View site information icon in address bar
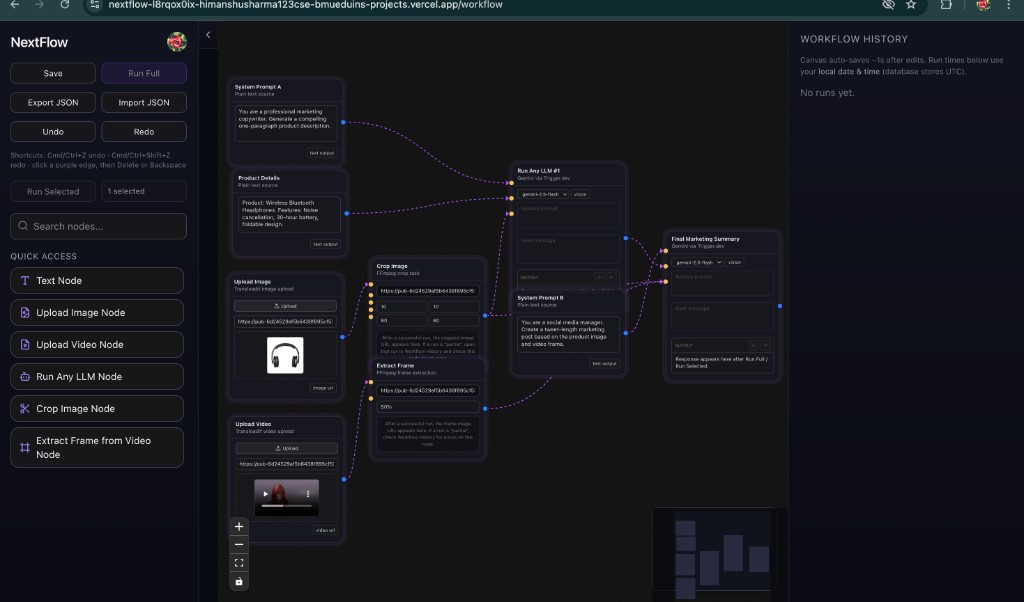The width and height of the screenshot is (1024, 602). coord(95,5)
